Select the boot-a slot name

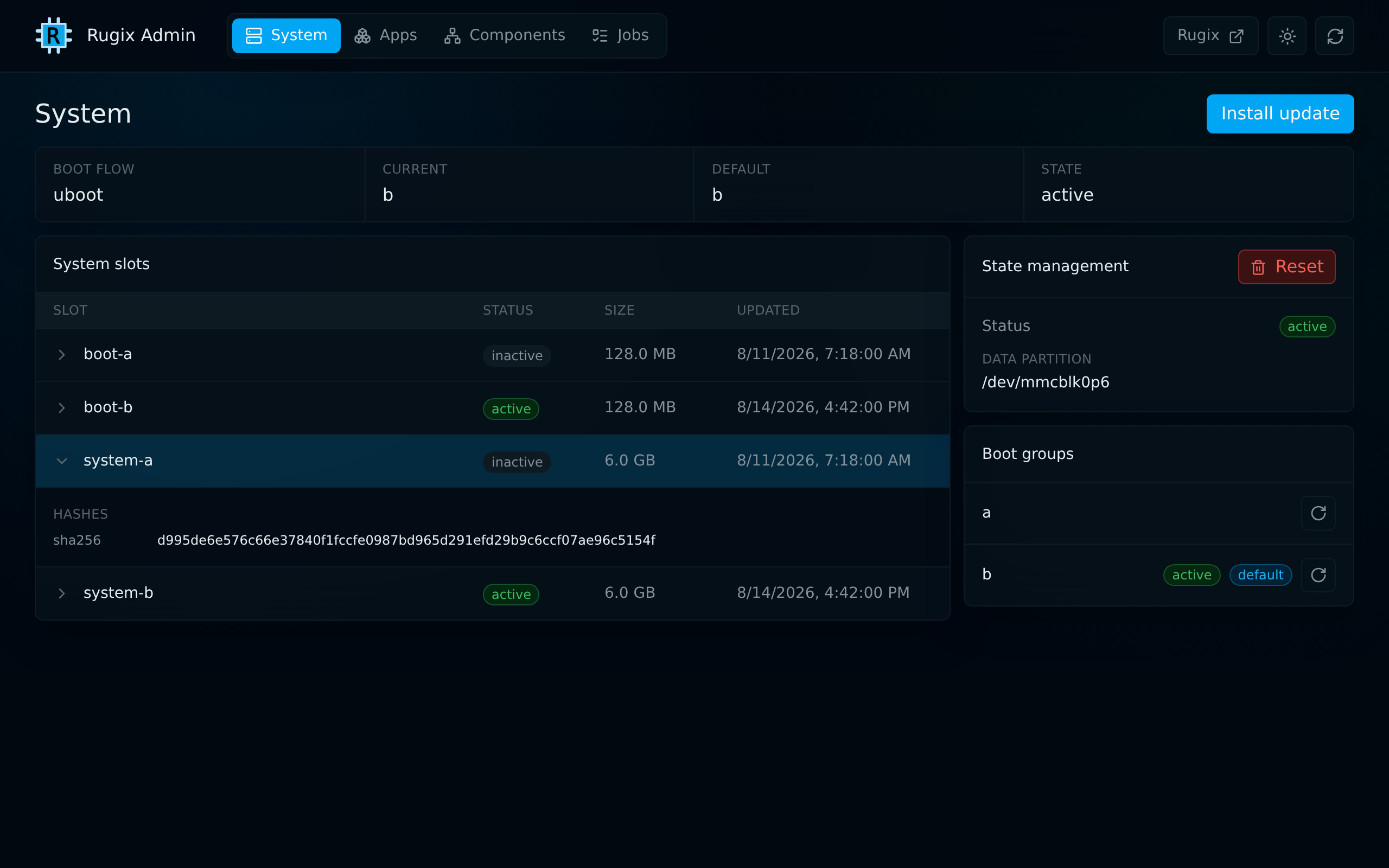point(108,354)
